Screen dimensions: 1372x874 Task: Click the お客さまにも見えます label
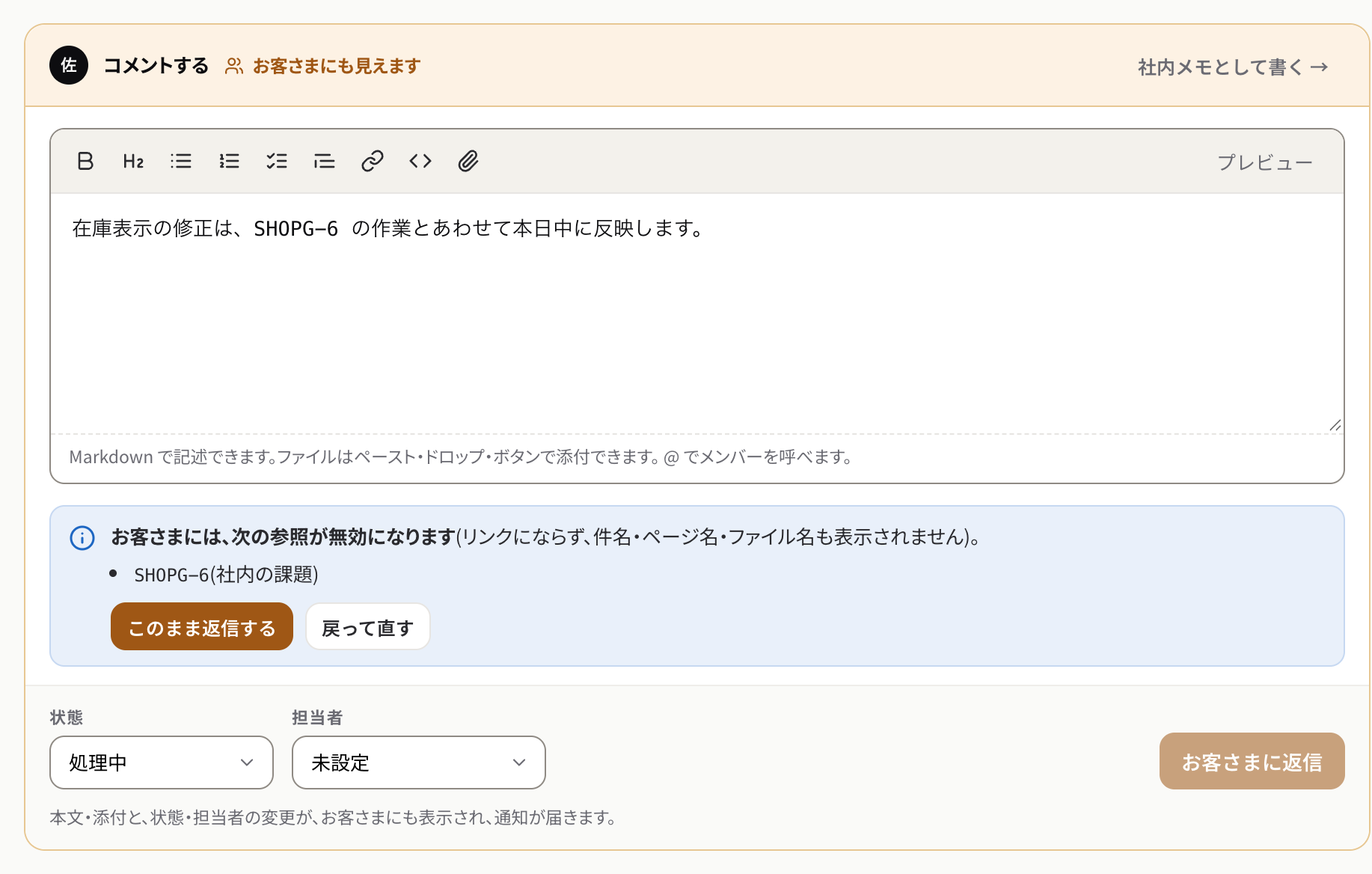[x=337, y=66]
